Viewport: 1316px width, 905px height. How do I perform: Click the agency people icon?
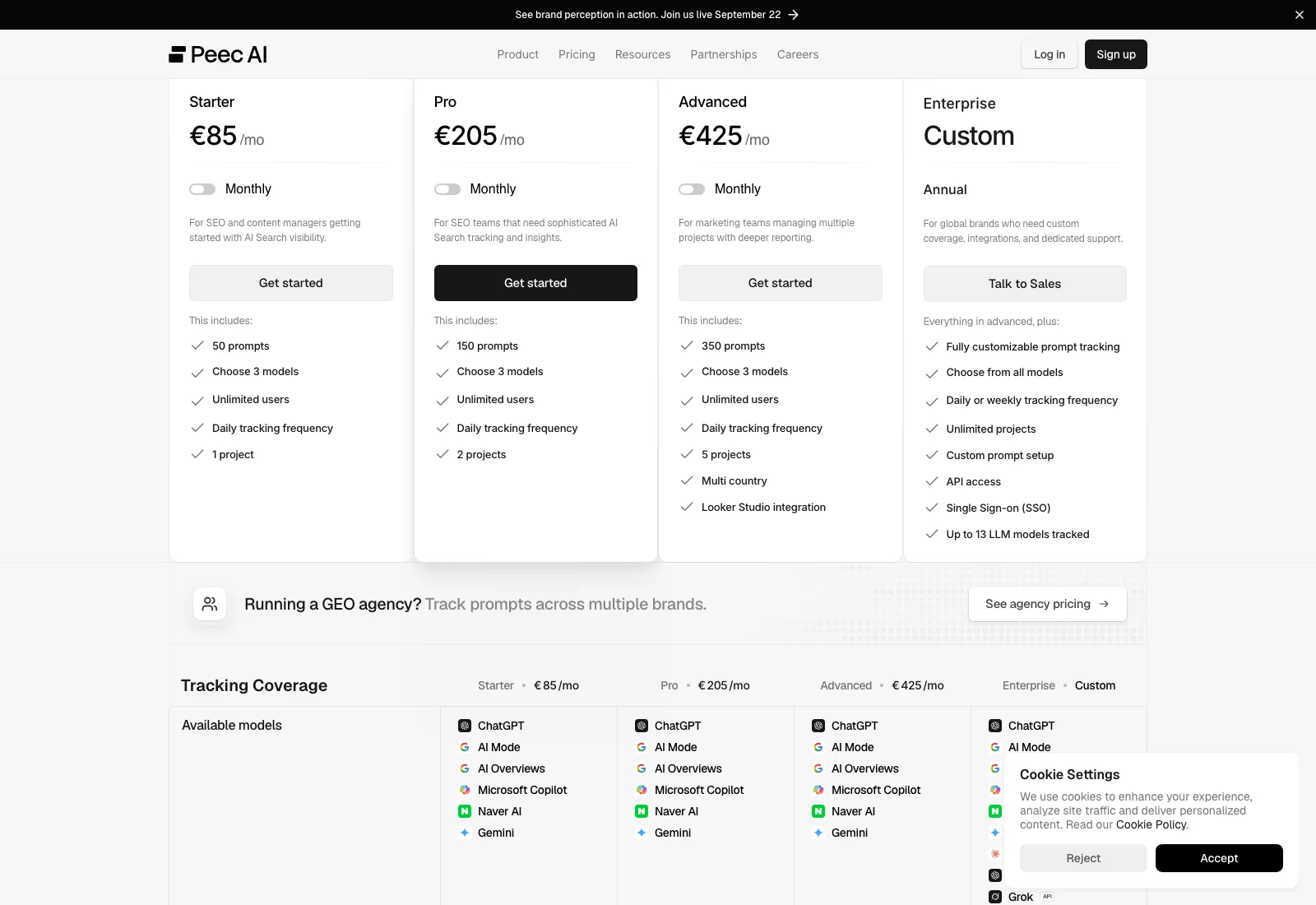coord(210,604)
